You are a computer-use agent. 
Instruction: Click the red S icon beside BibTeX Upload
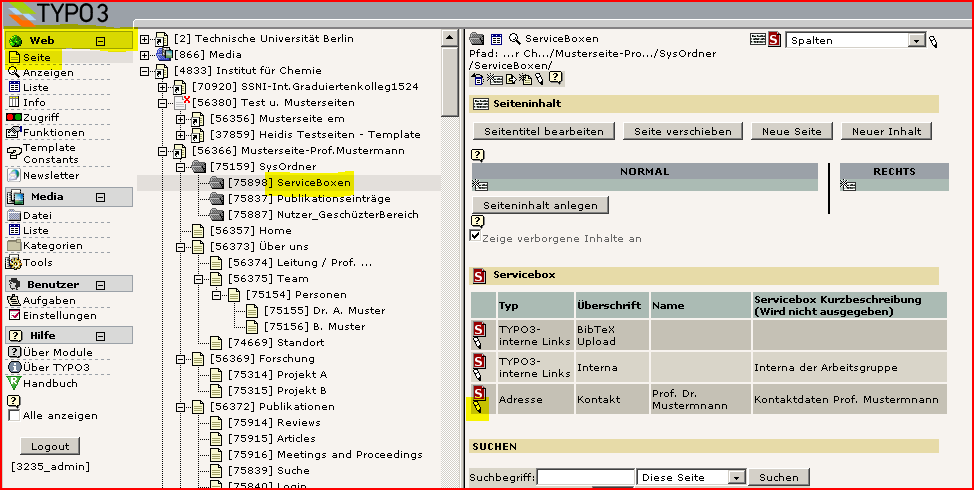(x=479, y=327)
